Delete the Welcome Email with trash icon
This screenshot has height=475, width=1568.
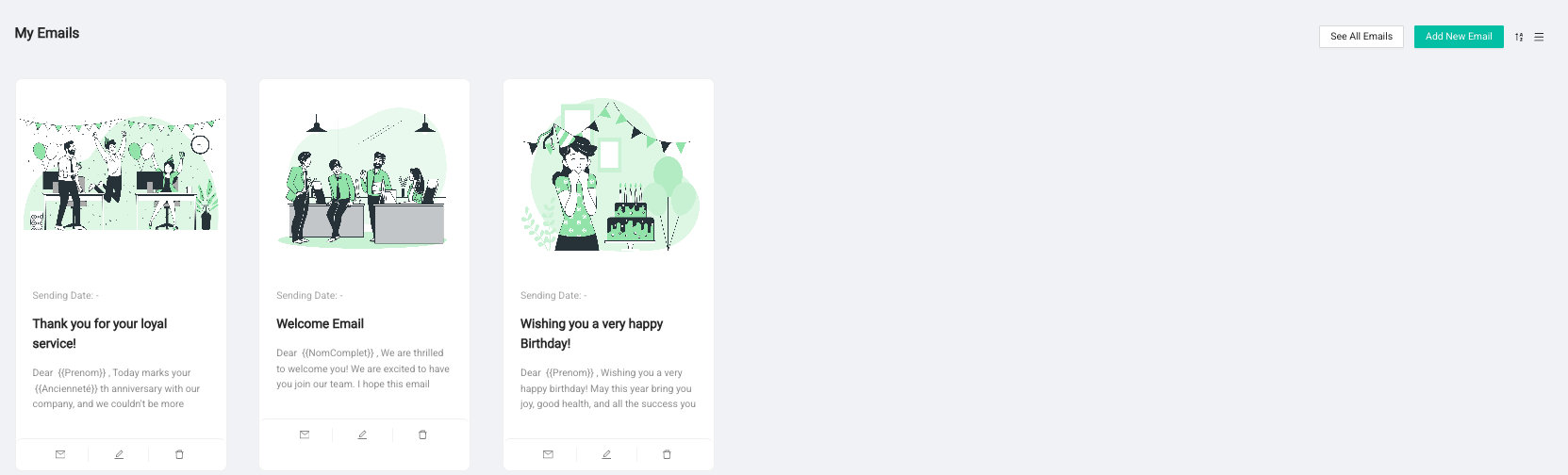pyautogui.click(x=422, y=434)
